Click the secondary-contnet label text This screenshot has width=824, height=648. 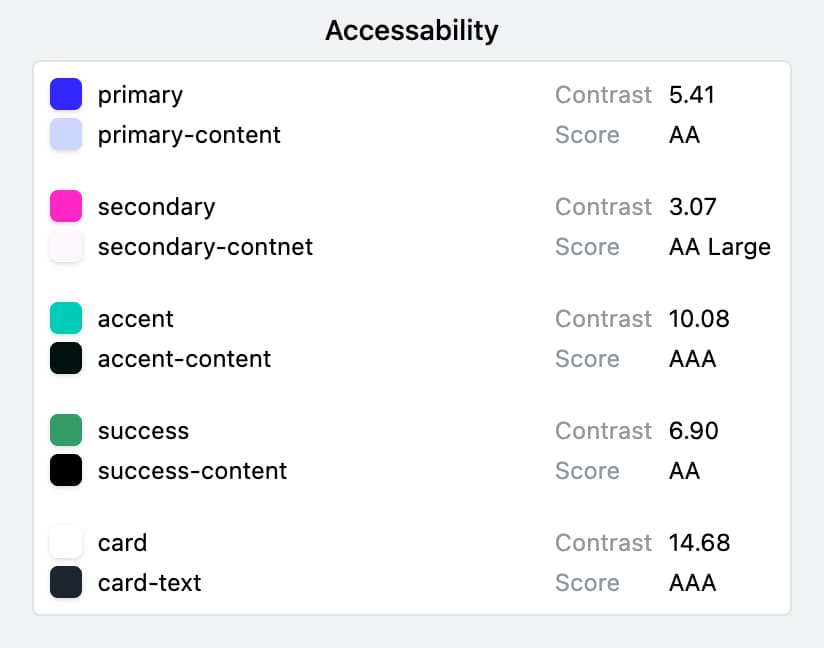click(205, 247)
